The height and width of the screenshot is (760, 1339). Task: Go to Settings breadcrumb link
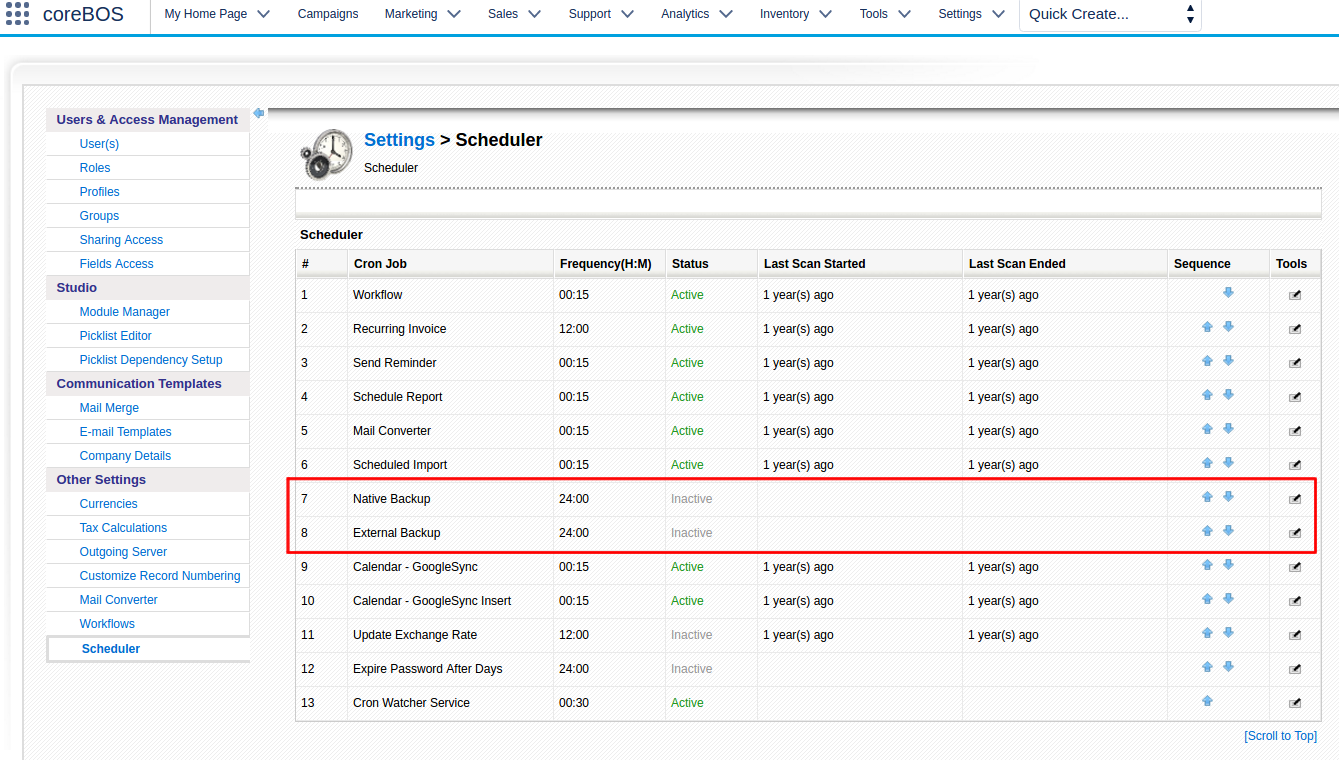[399, 140]
